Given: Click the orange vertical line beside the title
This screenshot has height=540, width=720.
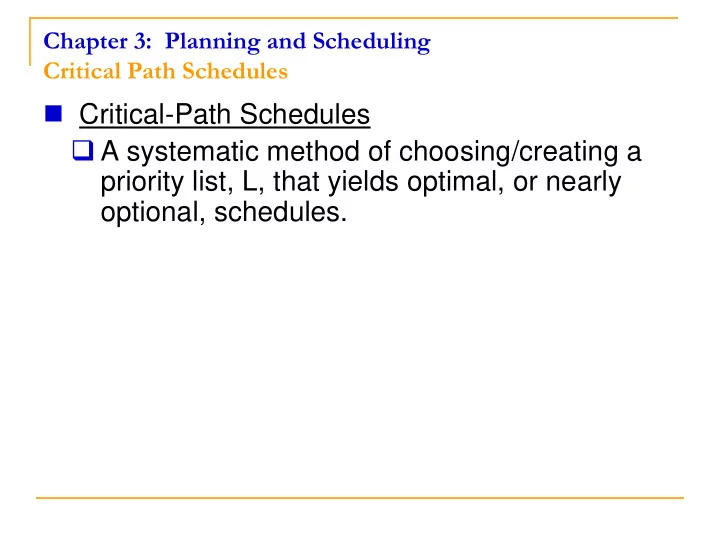Looking at the screenshot, I should tap(30, 42).
